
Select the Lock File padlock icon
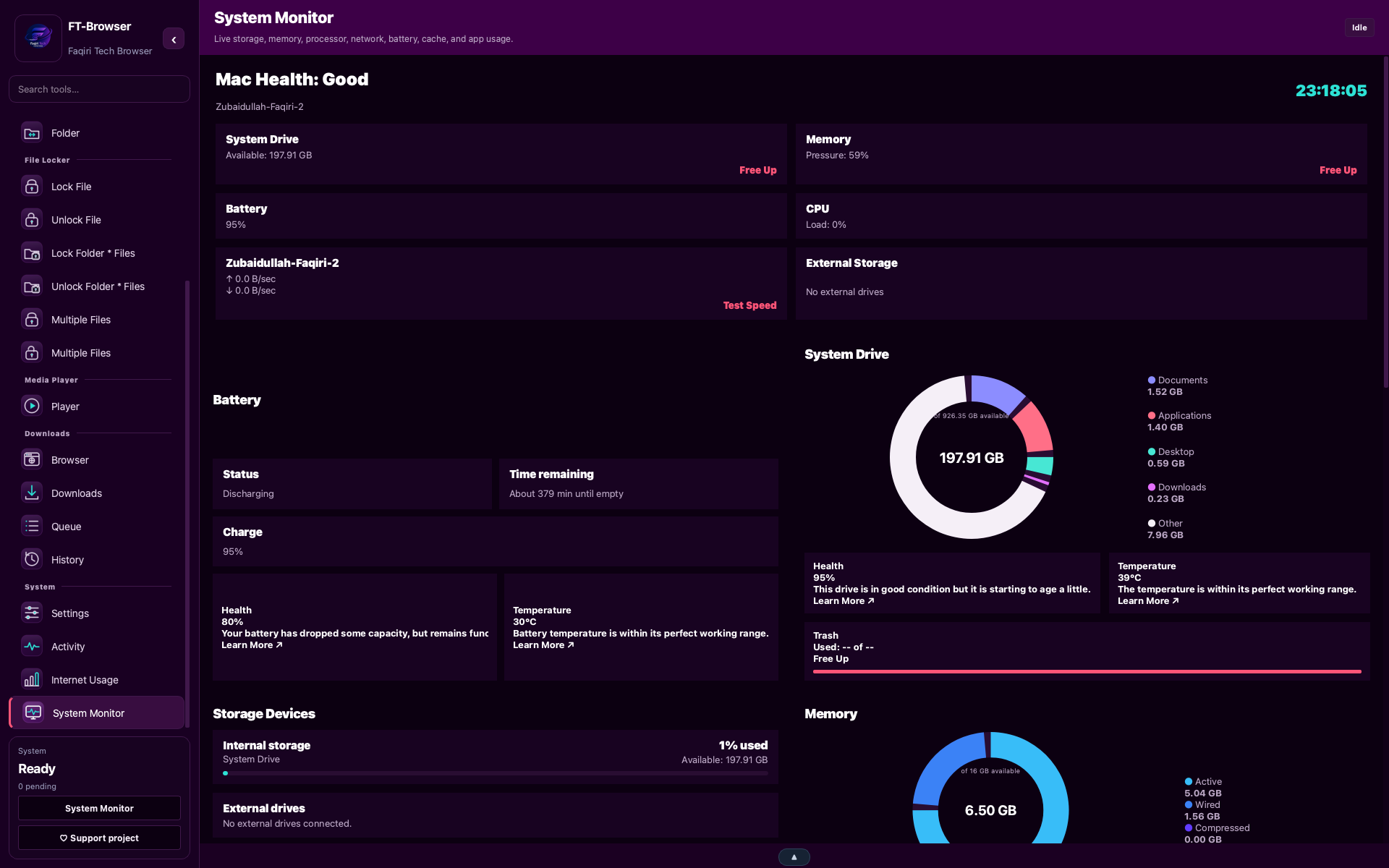[32, 187]
